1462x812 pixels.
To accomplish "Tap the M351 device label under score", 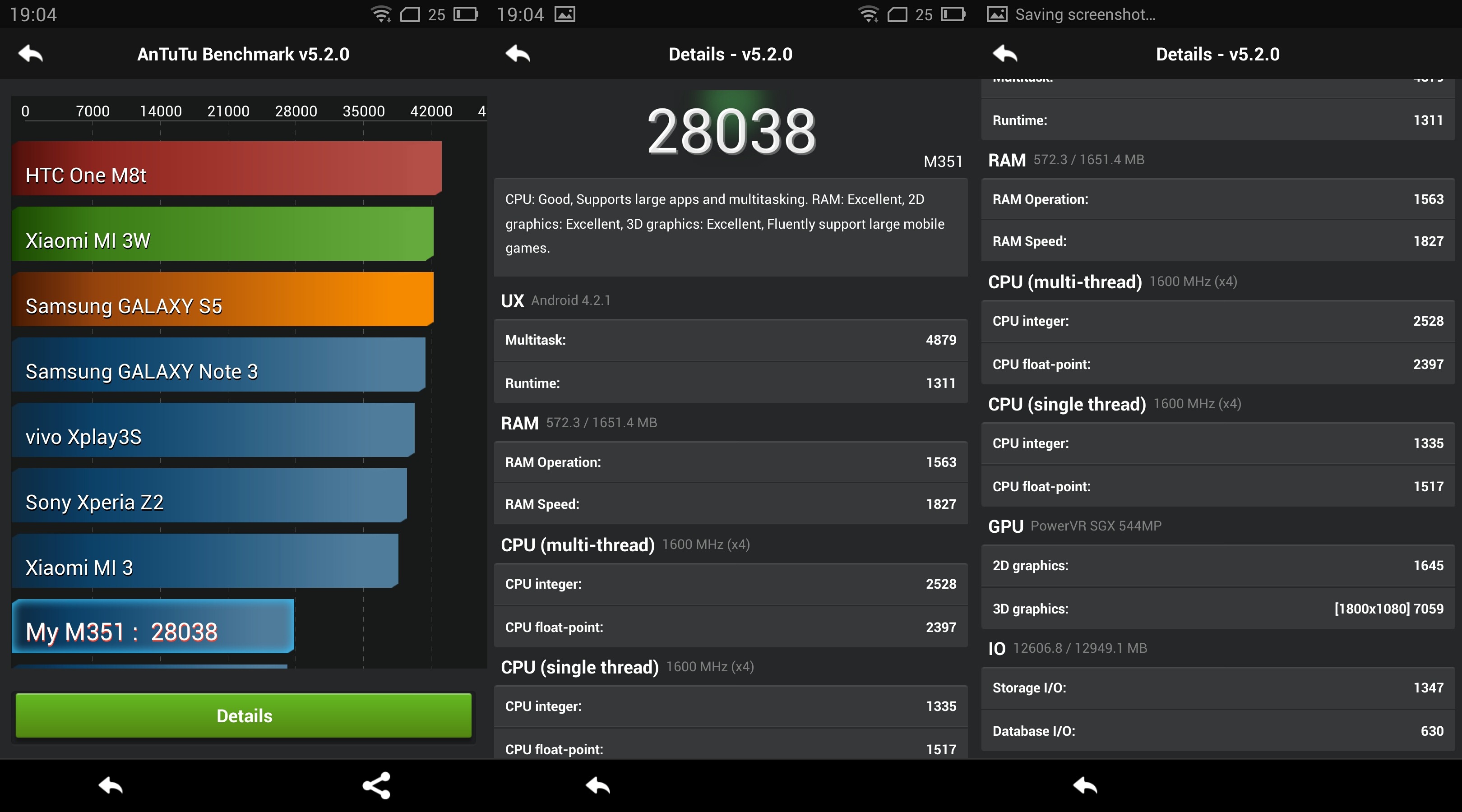I will [x=943, y=161].
